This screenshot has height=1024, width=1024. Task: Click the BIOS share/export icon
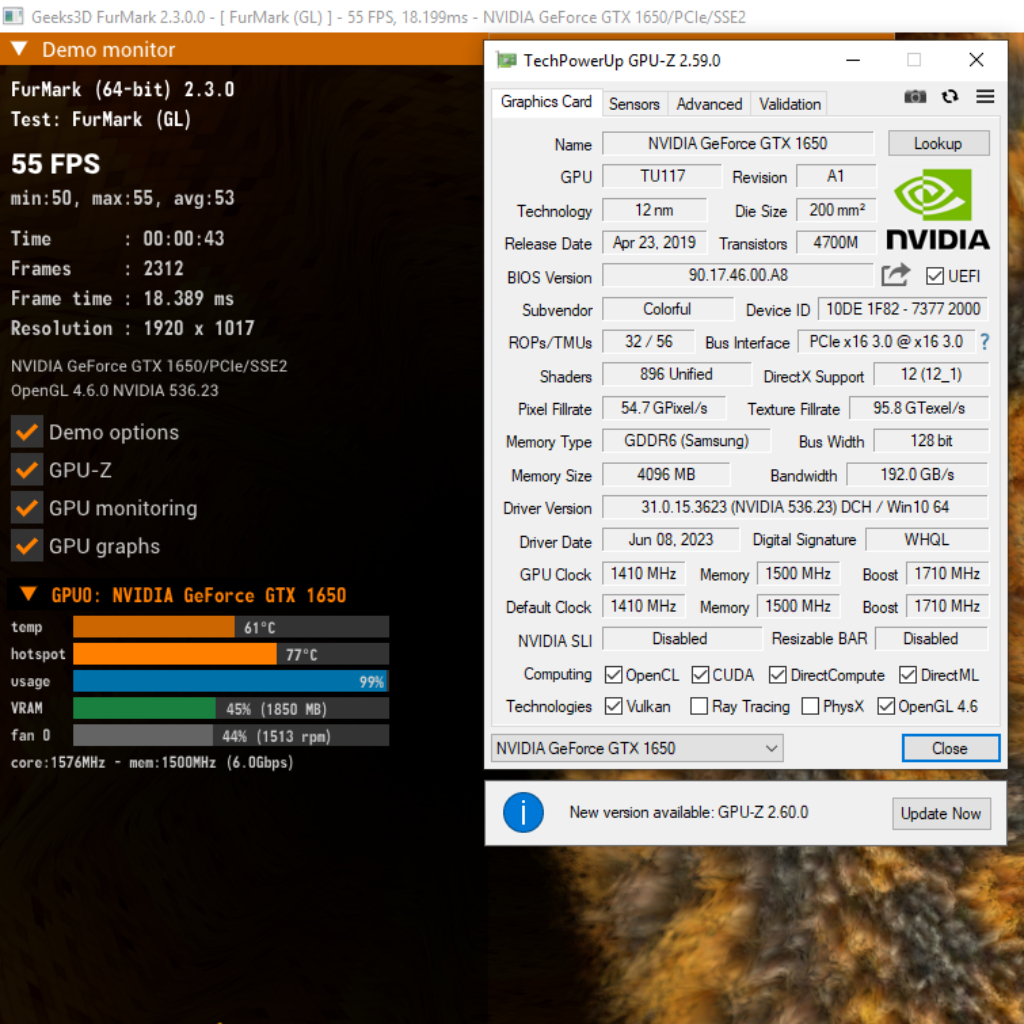click(x=895, y=275)
